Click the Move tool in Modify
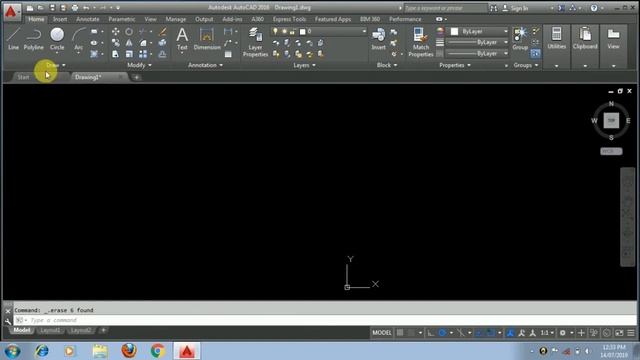The height and width of the screenshot is (360, 640). (x=116, y=31)
